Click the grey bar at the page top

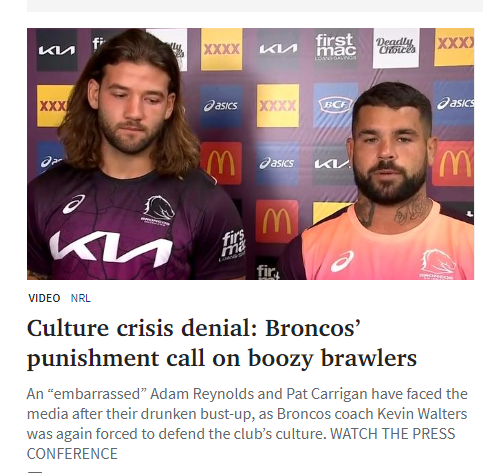pos(255,6)
